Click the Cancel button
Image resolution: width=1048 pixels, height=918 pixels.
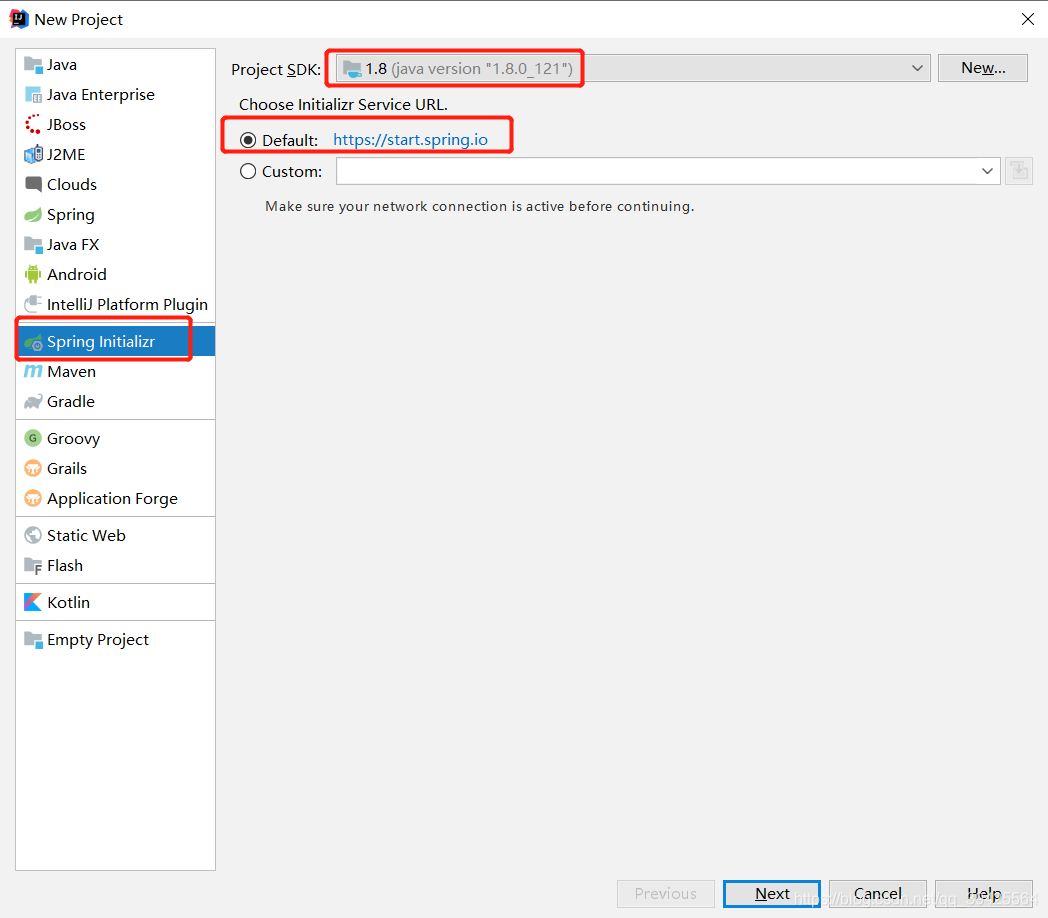[x=878, y=893]
